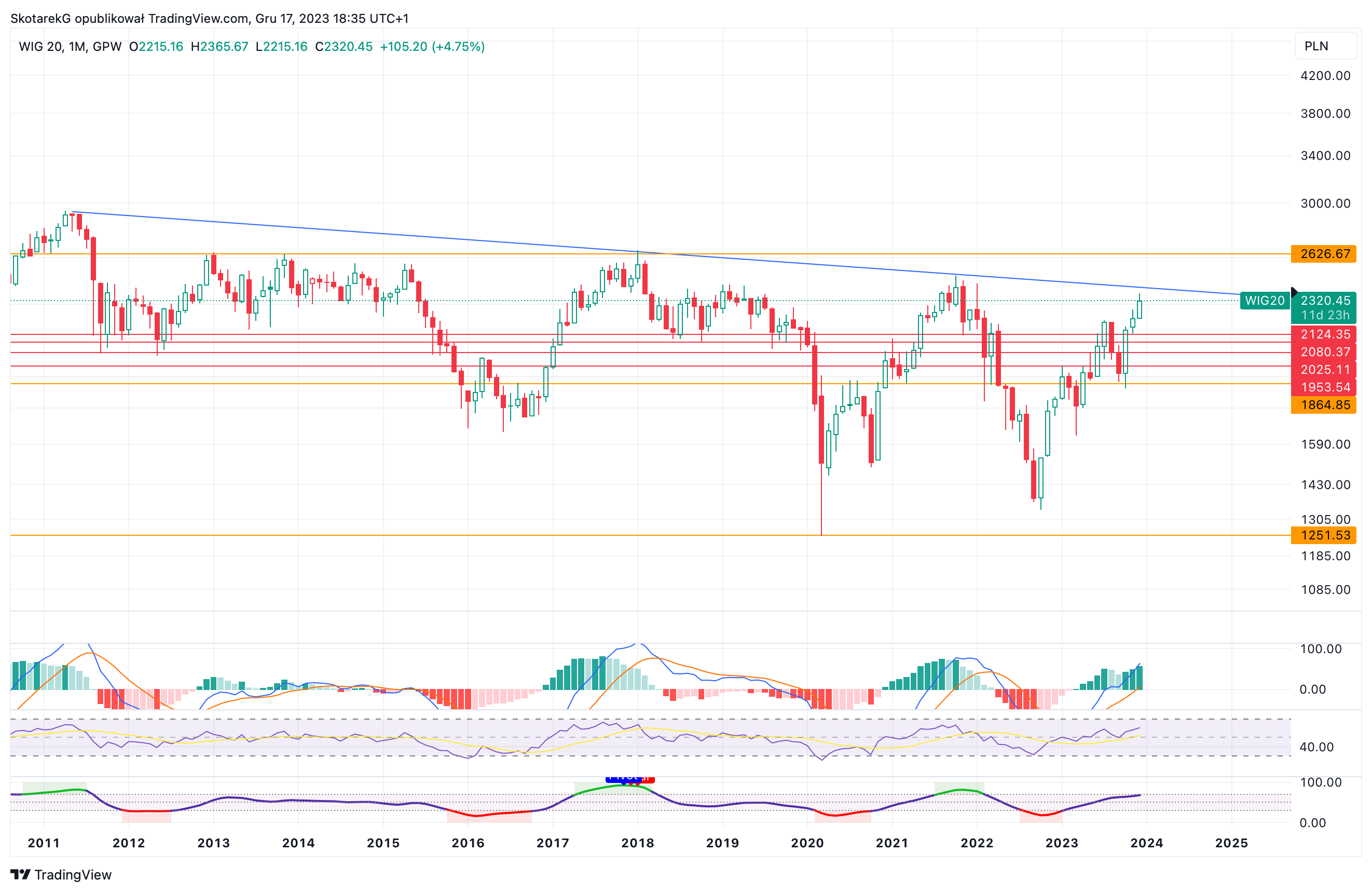Click the 1085.00 price axis value
This screenshot has width=1372, height=893.
1325,590
